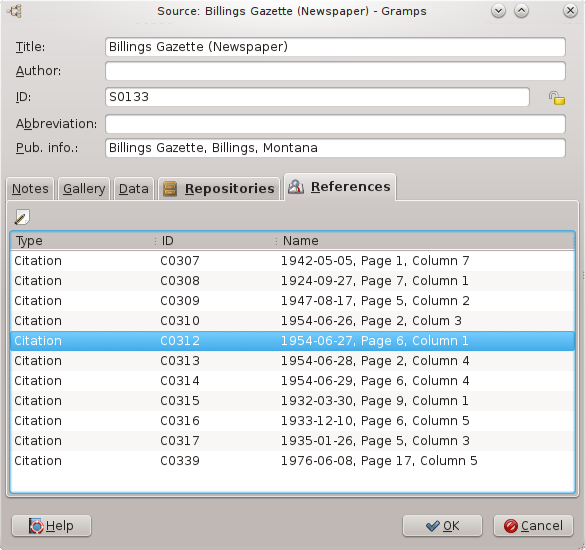Click name '1976-06-08, Page 17, Column 5'
This screenshot has width=585, height=550.
click(379, 461)
